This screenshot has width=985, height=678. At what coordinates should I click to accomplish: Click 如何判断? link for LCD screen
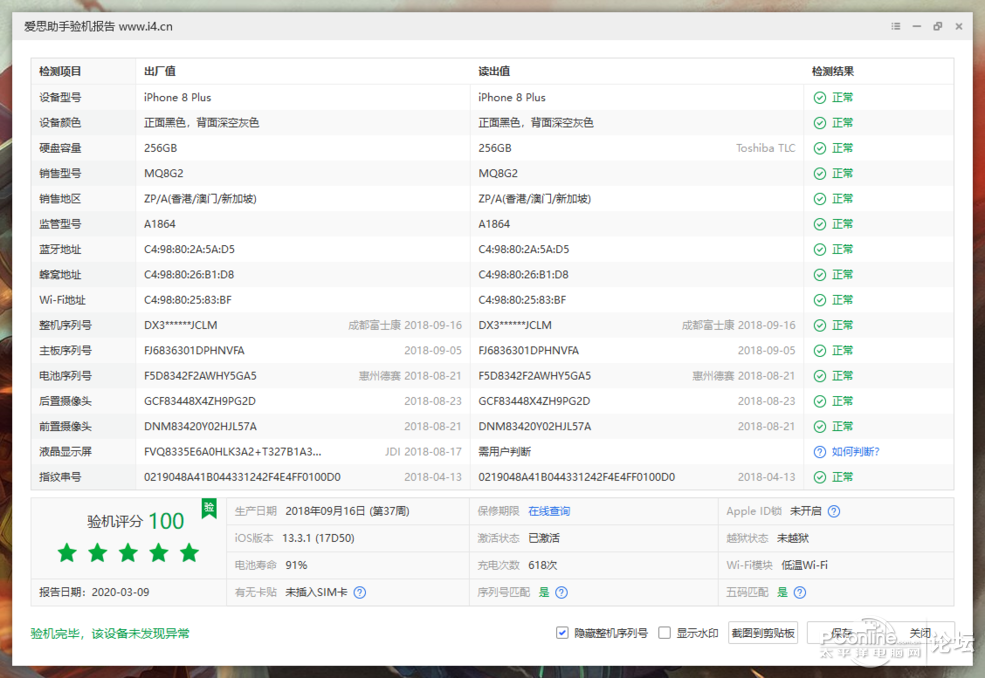(856, 452)
